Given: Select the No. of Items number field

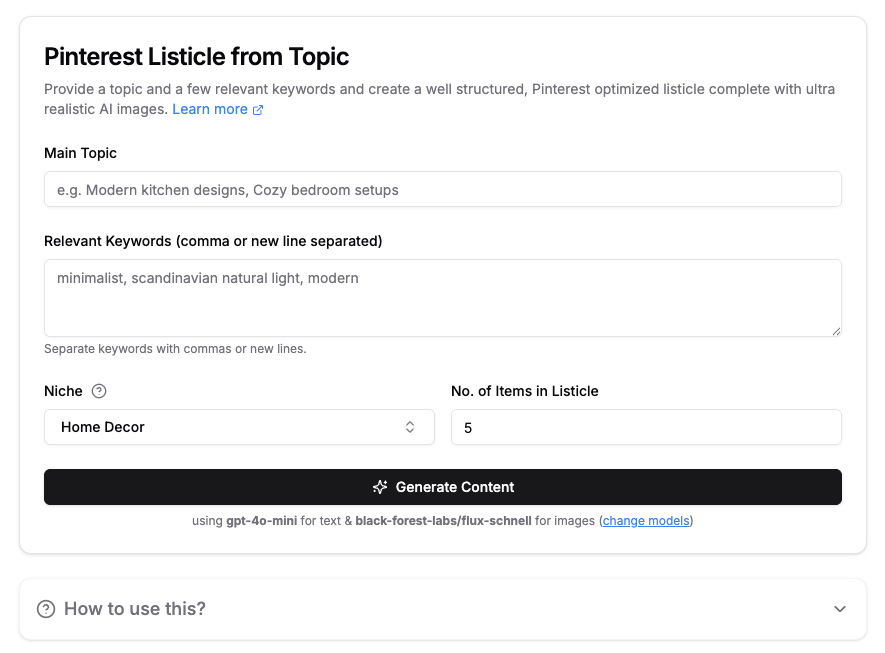Looking at the screenshot, I should (646, 427).
